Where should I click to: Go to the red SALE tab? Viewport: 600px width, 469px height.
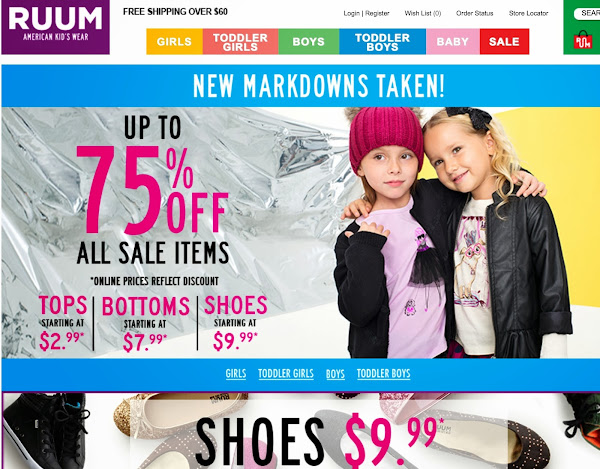(x=504, y=41)
